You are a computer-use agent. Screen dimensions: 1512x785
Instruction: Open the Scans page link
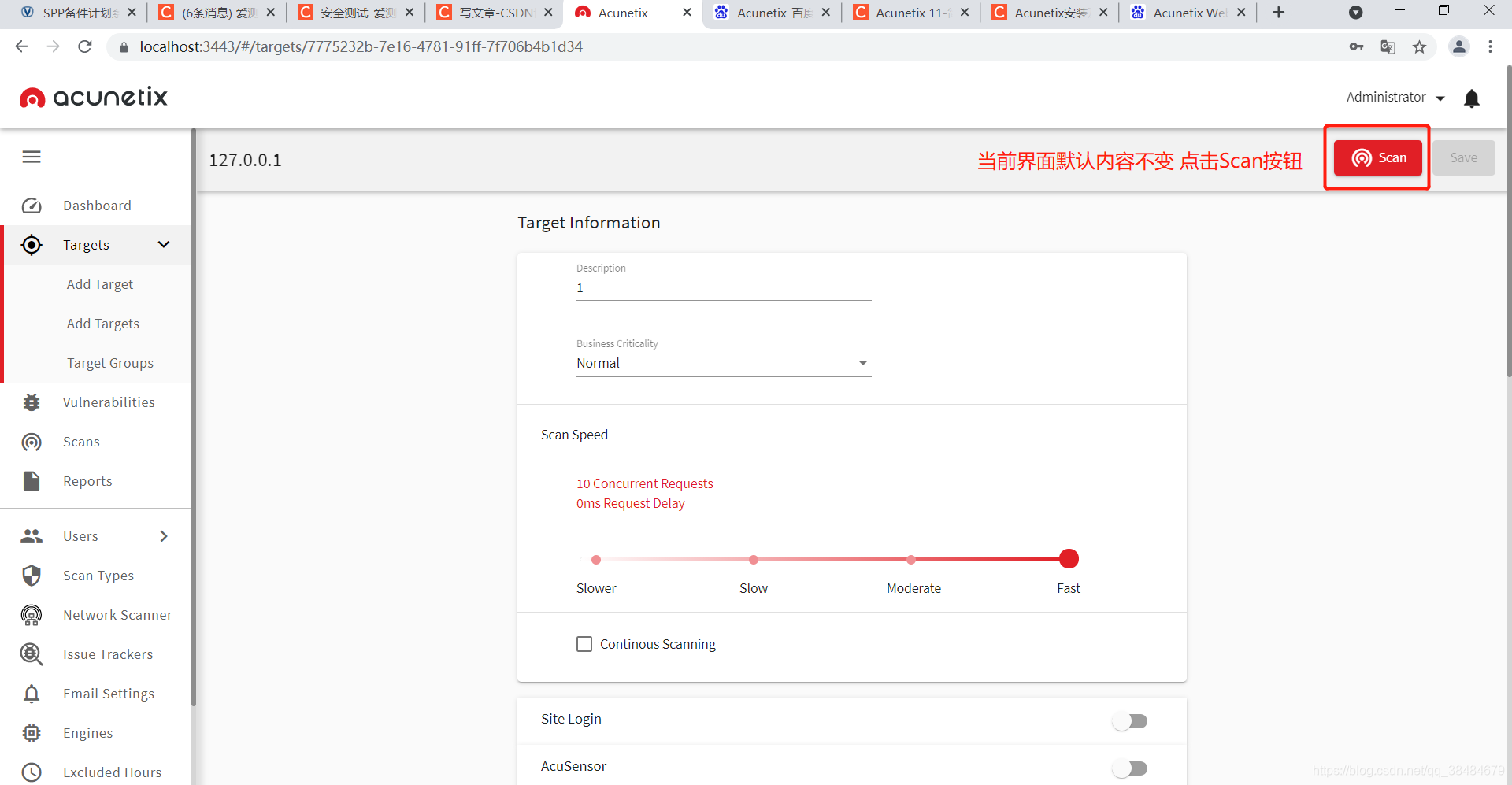coord(81,442)
